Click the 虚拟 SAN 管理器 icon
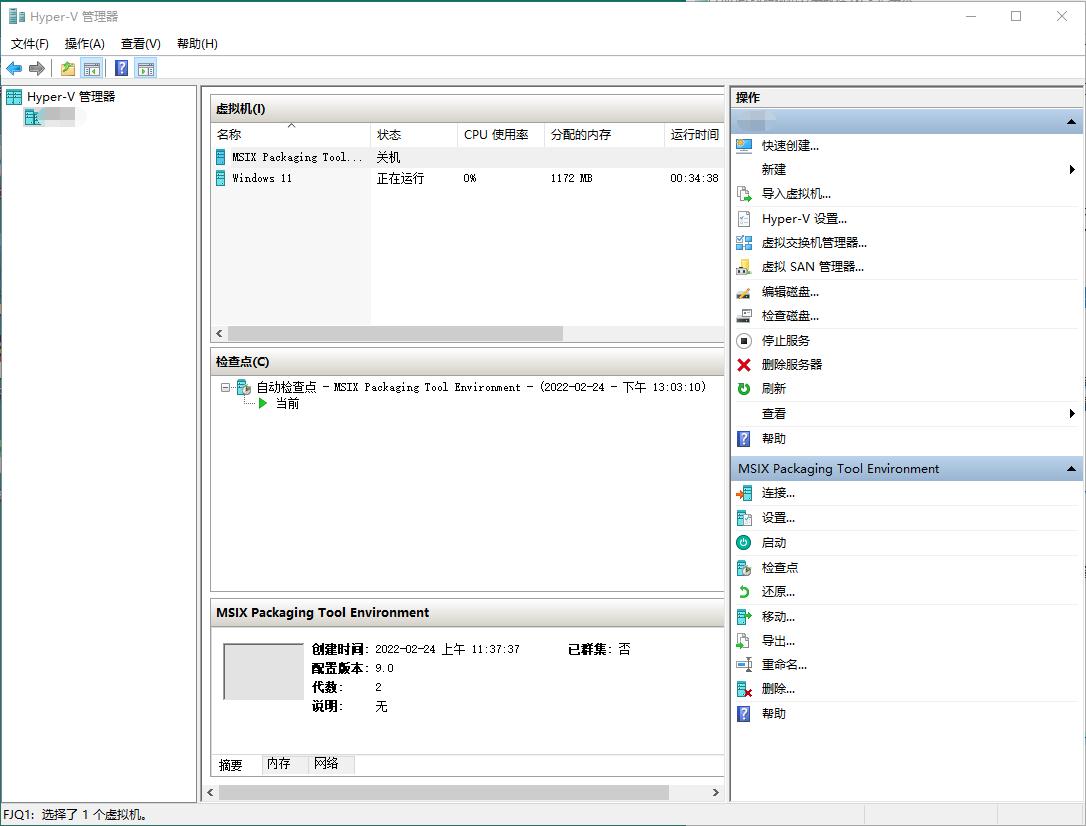Viewport: 1086px width, 826px height. (x=744, y=267)
